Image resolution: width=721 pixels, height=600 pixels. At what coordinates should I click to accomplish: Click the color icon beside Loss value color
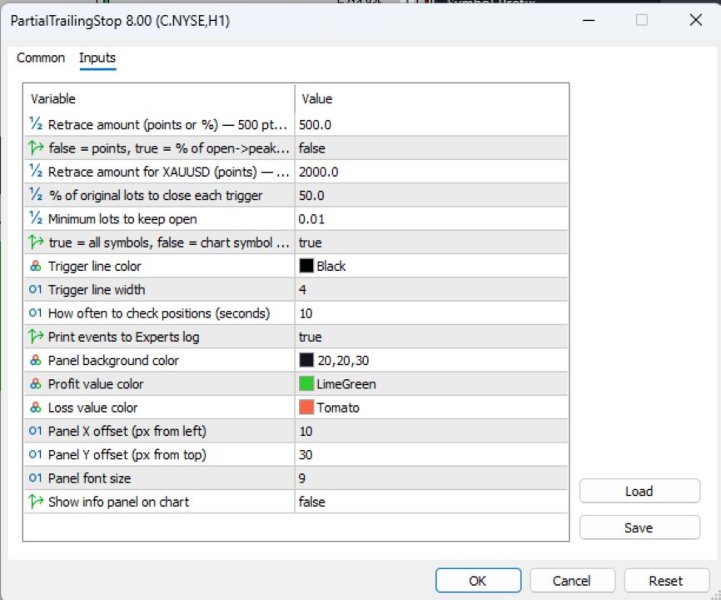[35, 407]
